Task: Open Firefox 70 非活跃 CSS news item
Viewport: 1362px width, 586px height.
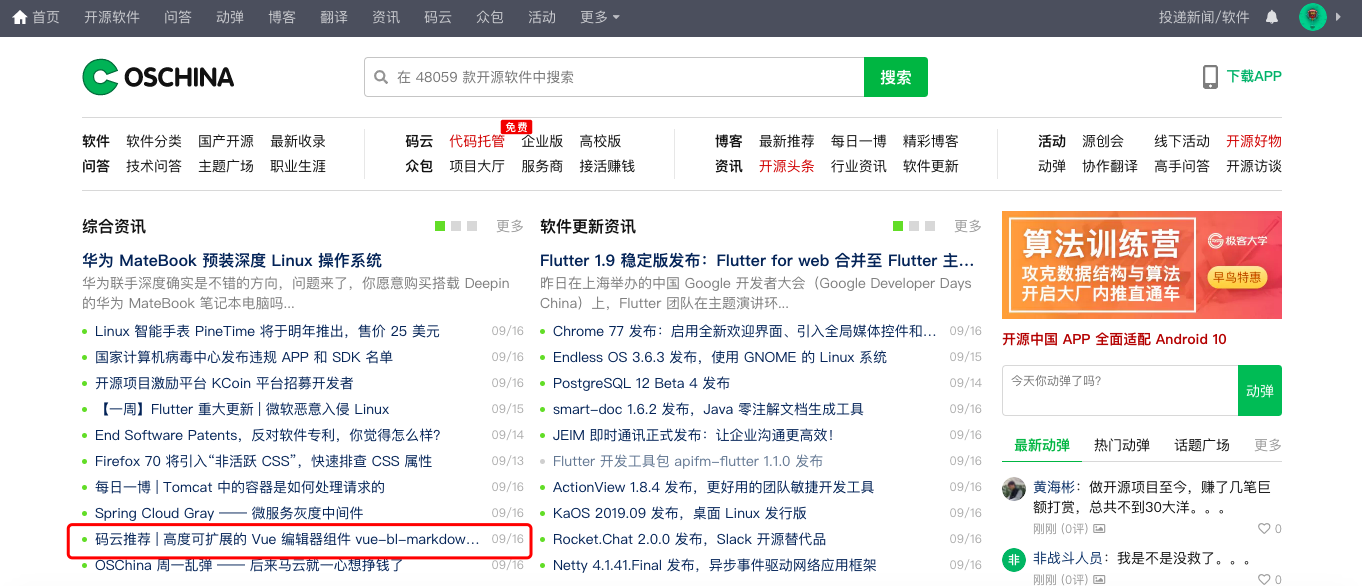Action: (x=264, y=461)
